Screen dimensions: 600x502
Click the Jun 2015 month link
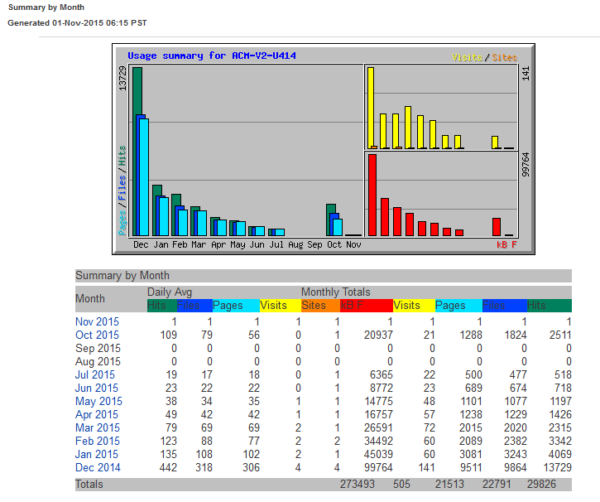[x=97, y=388]
